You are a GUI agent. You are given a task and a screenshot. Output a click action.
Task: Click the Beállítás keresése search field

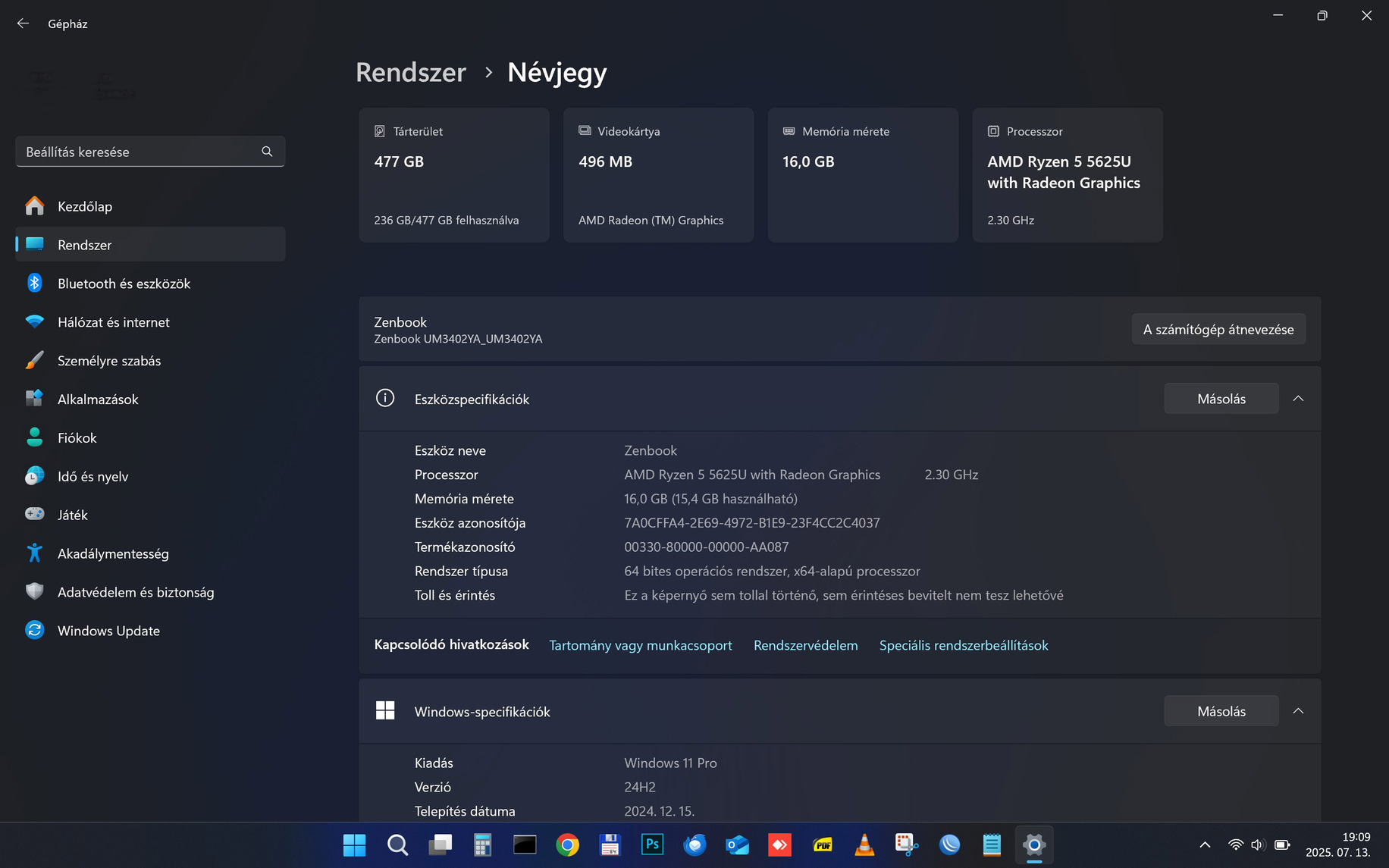click(150, 152)
